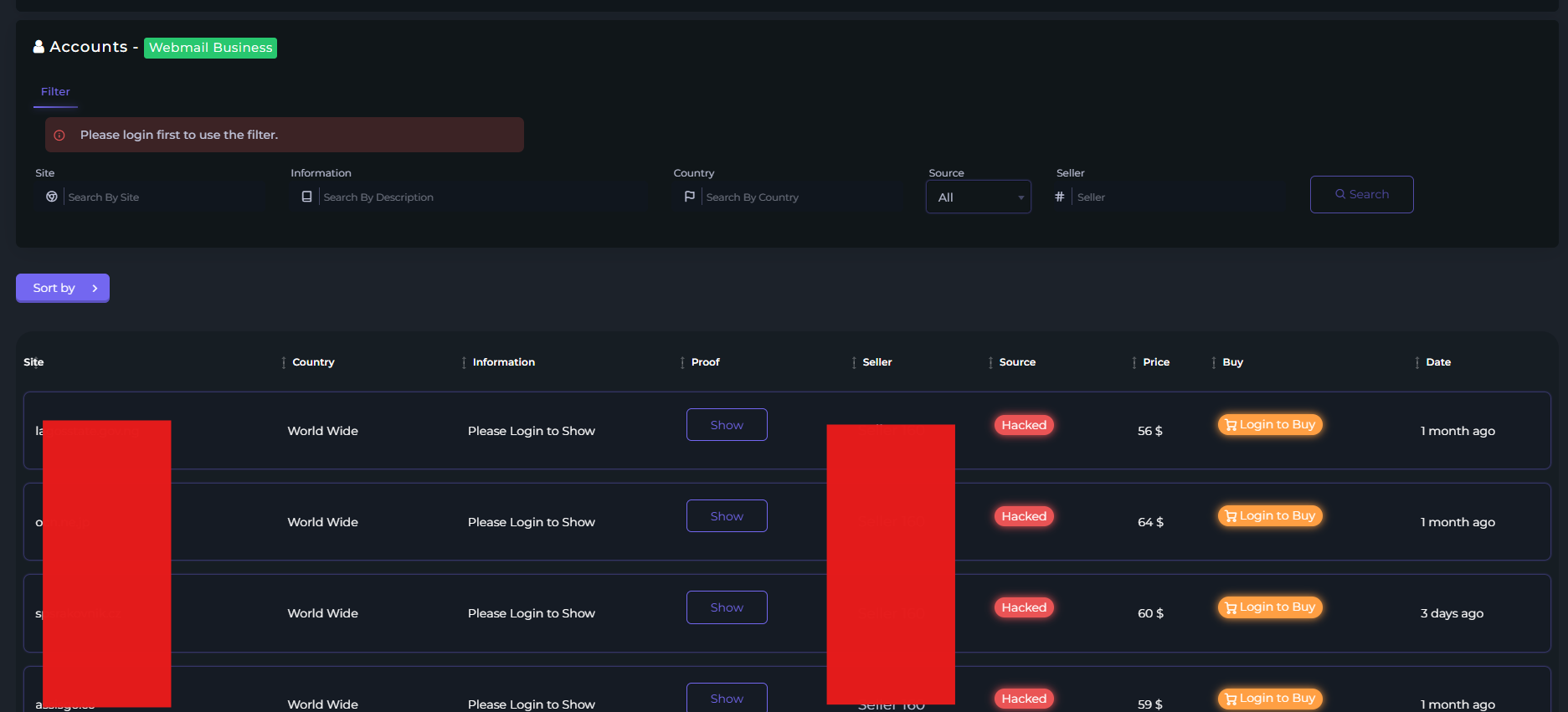This screenshot has height=712, width=1568.
Task: Click Login to Buy in 59 $ row
Action: (x=1270, y=698)
